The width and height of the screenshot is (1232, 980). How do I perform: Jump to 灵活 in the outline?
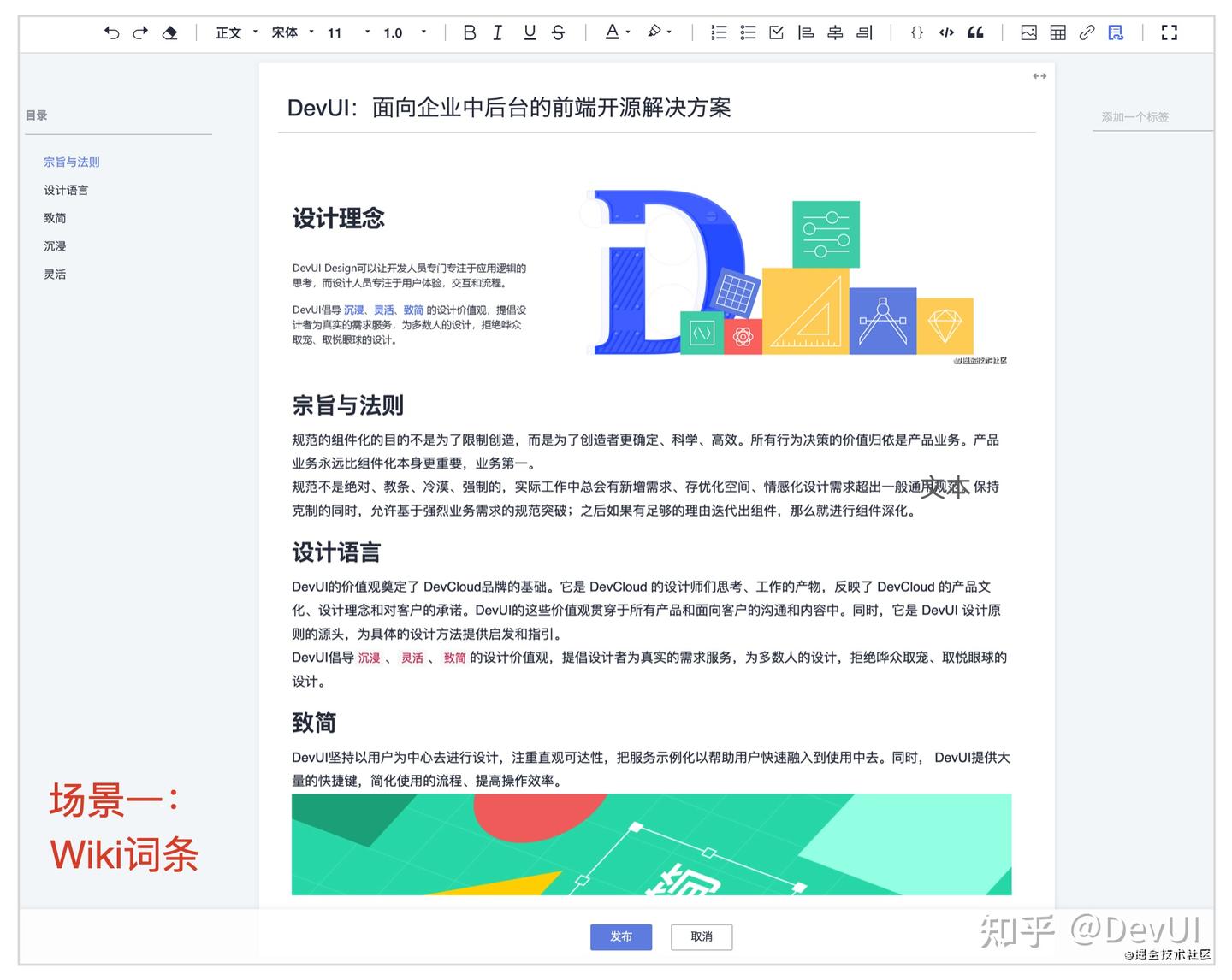(55, 275)
